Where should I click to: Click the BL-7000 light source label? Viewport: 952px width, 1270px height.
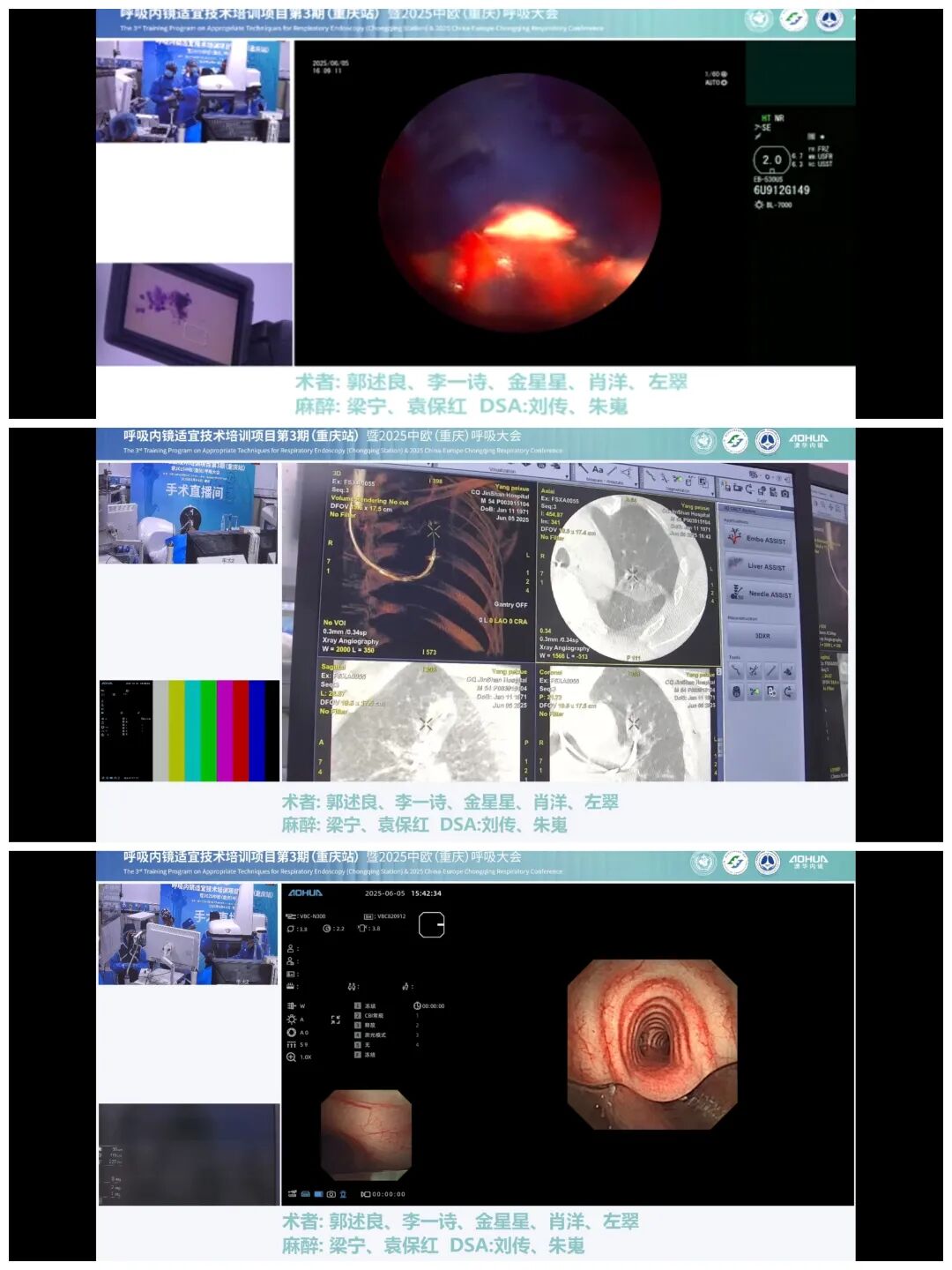coord(779,205)
